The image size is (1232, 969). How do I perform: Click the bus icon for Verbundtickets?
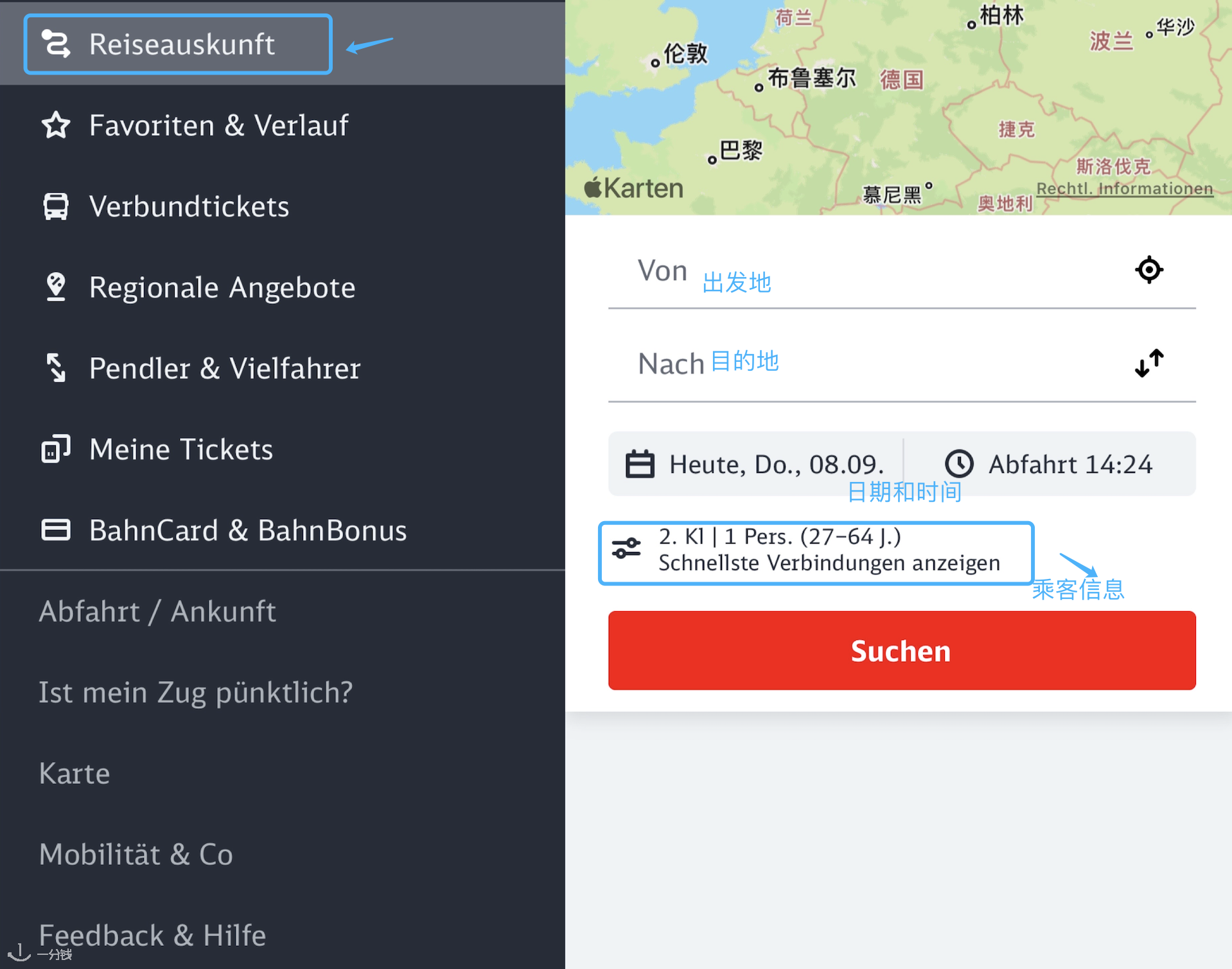pyautogui.click(x=56, y=206)
